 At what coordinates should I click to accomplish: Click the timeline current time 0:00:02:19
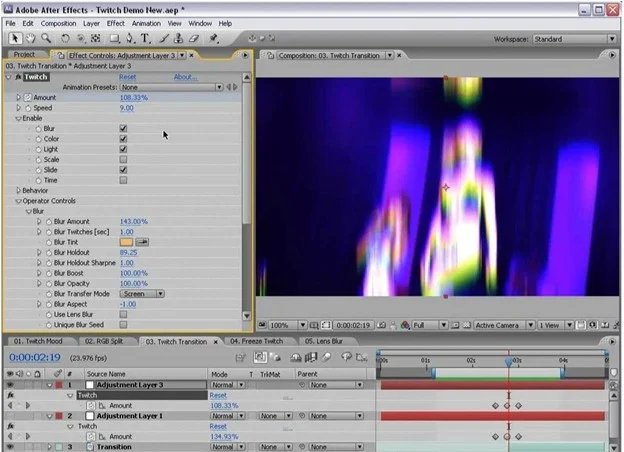pos(35,357)
